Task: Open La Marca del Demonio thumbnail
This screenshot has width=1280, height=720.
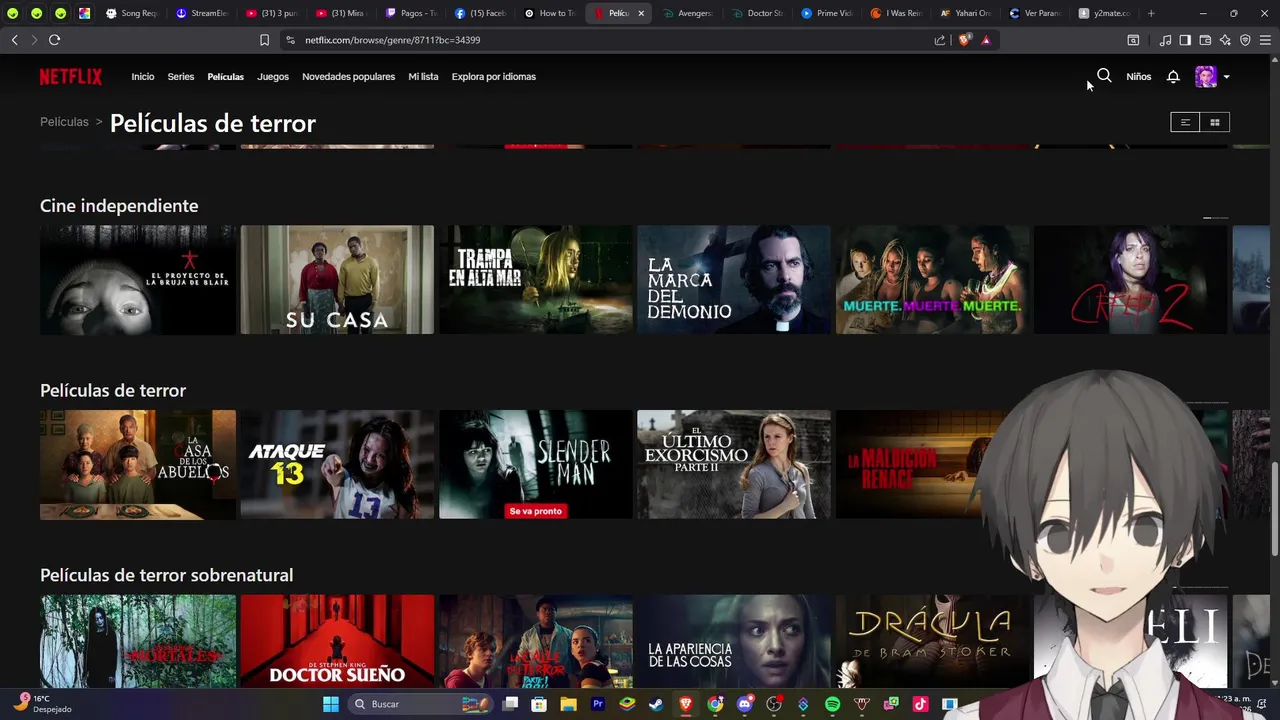Action: [x=734, y=280]
